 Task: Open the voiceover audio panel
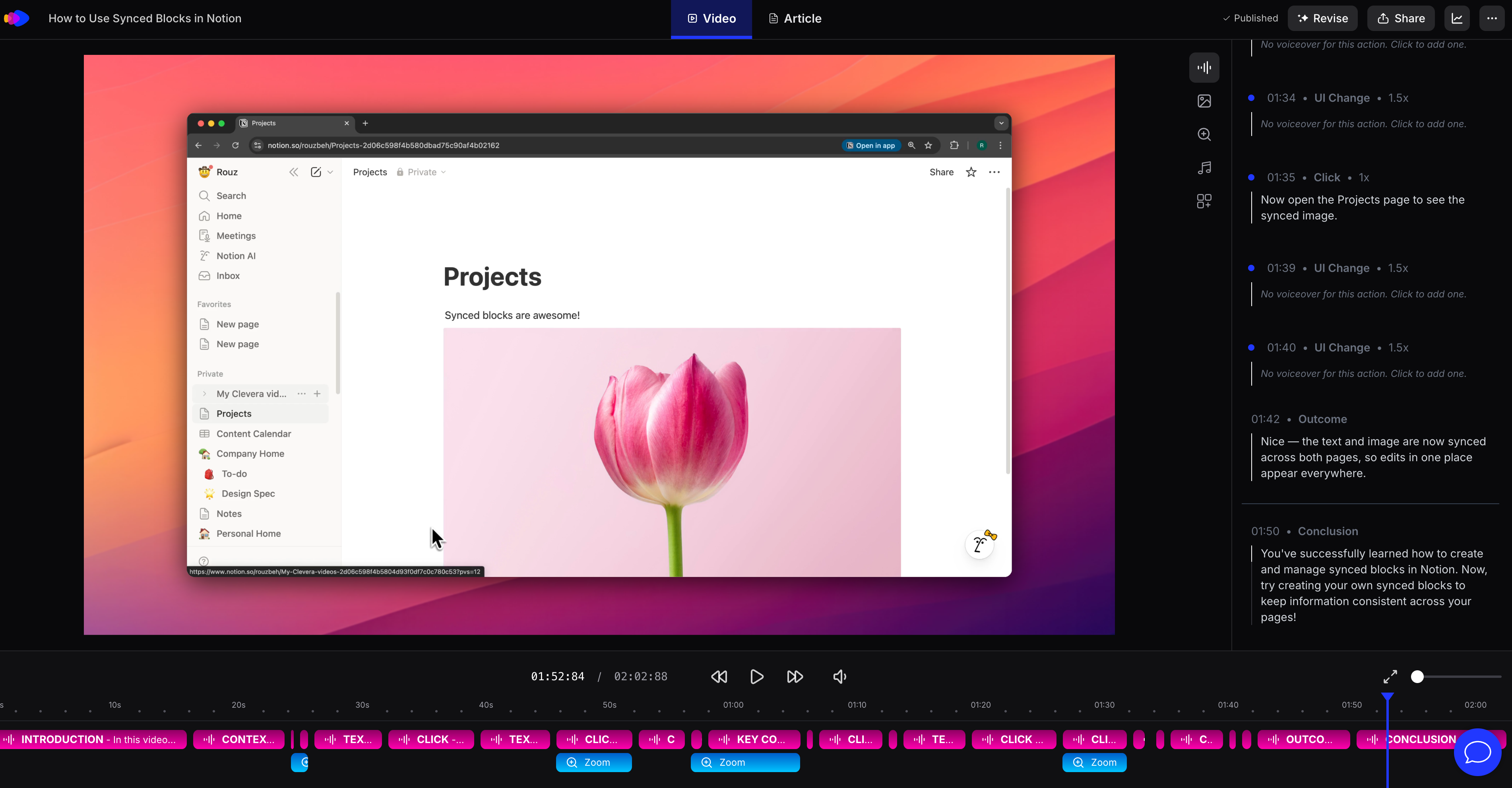click(1204, 67)
